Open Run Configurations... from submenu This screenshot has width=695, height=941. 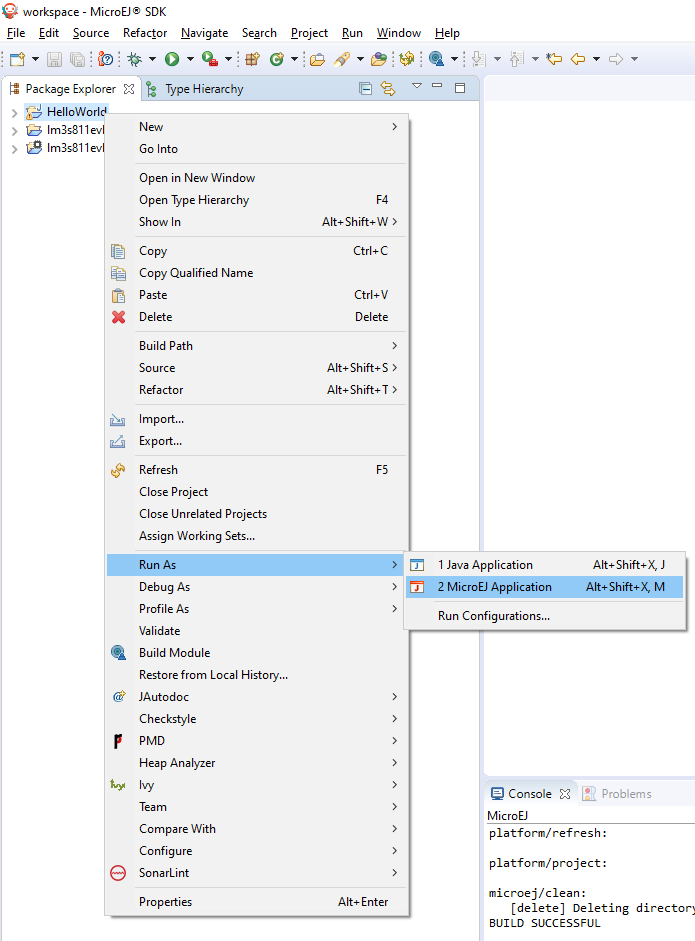point(545,616)
